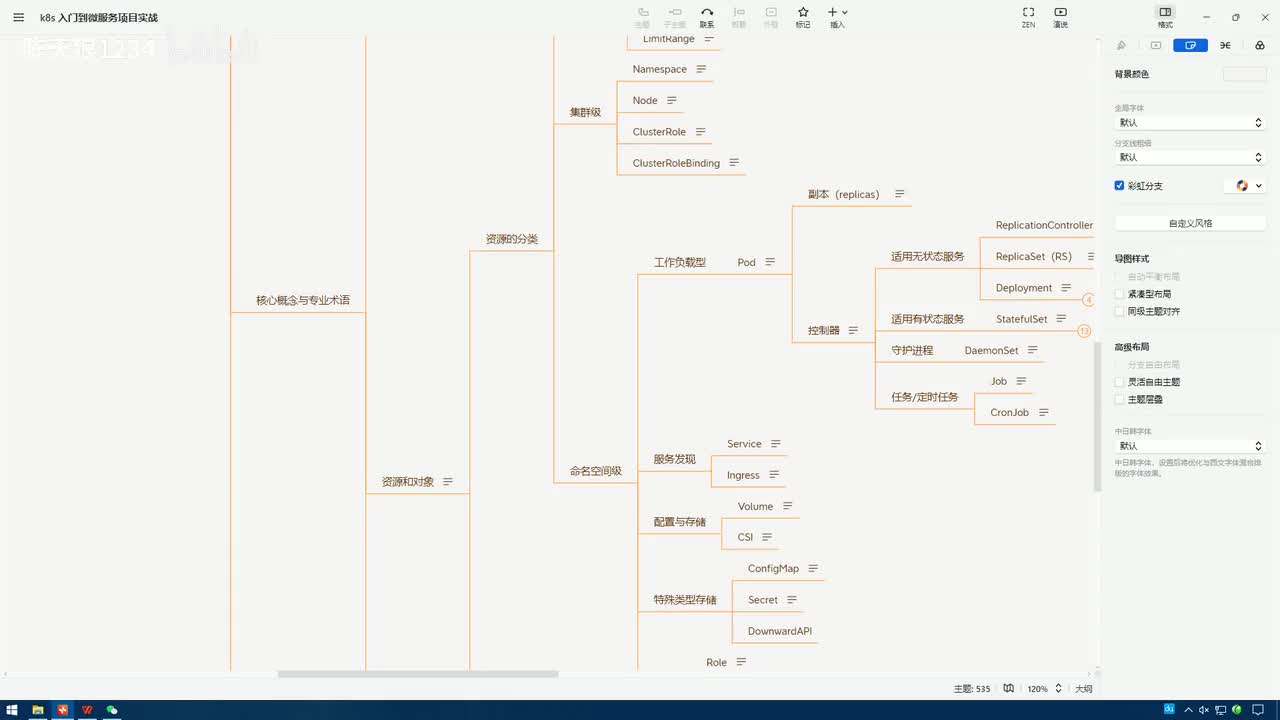The image size is (1280, 720).
Task: Open note icon on CronJob topic
Action: [1043, 412]
